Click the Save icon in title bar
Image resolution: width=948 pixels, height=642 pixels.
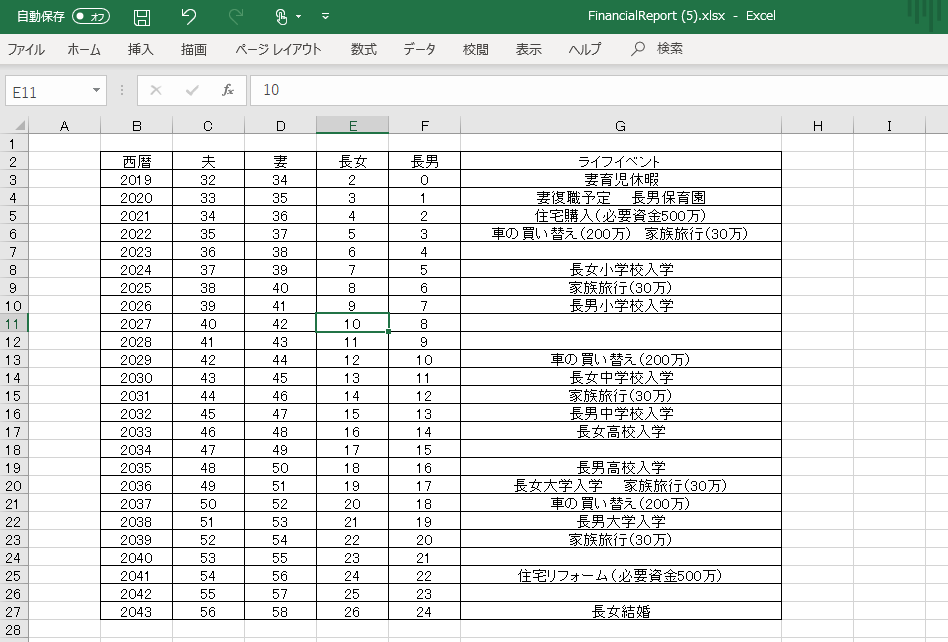click(142, 17)
